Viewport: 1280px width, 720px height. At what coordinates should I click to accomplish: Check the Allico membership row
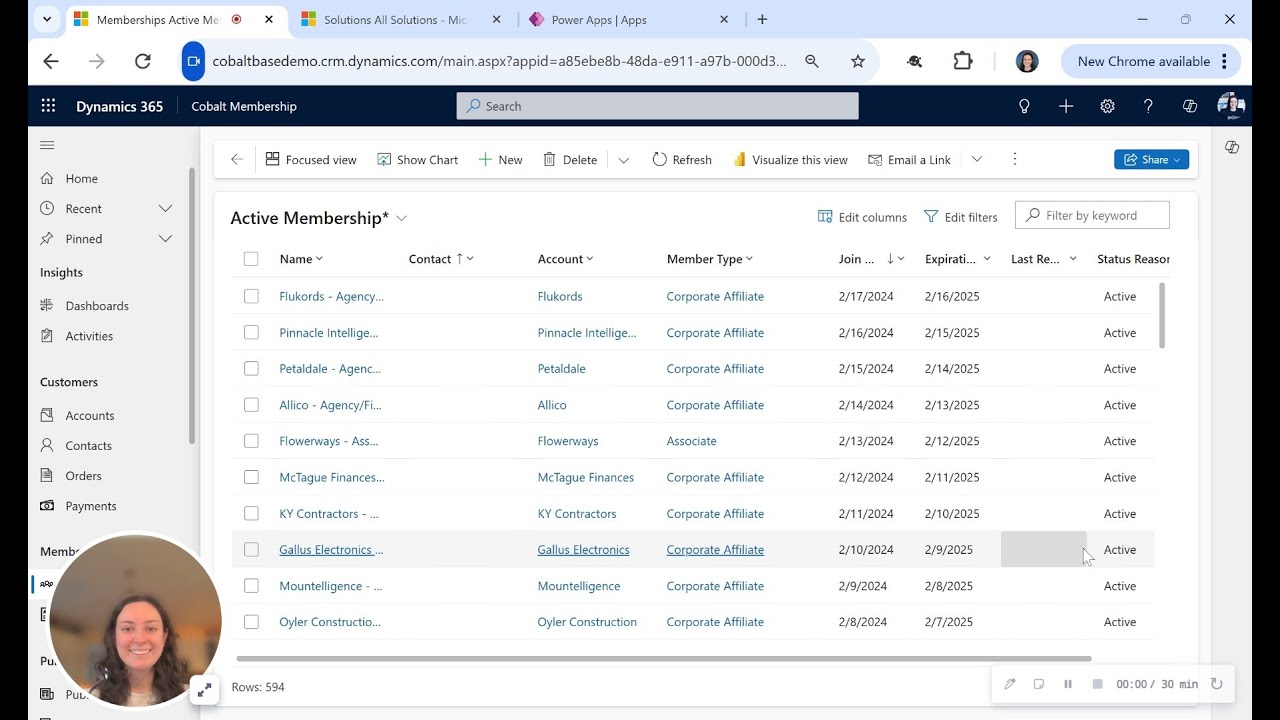251,405
